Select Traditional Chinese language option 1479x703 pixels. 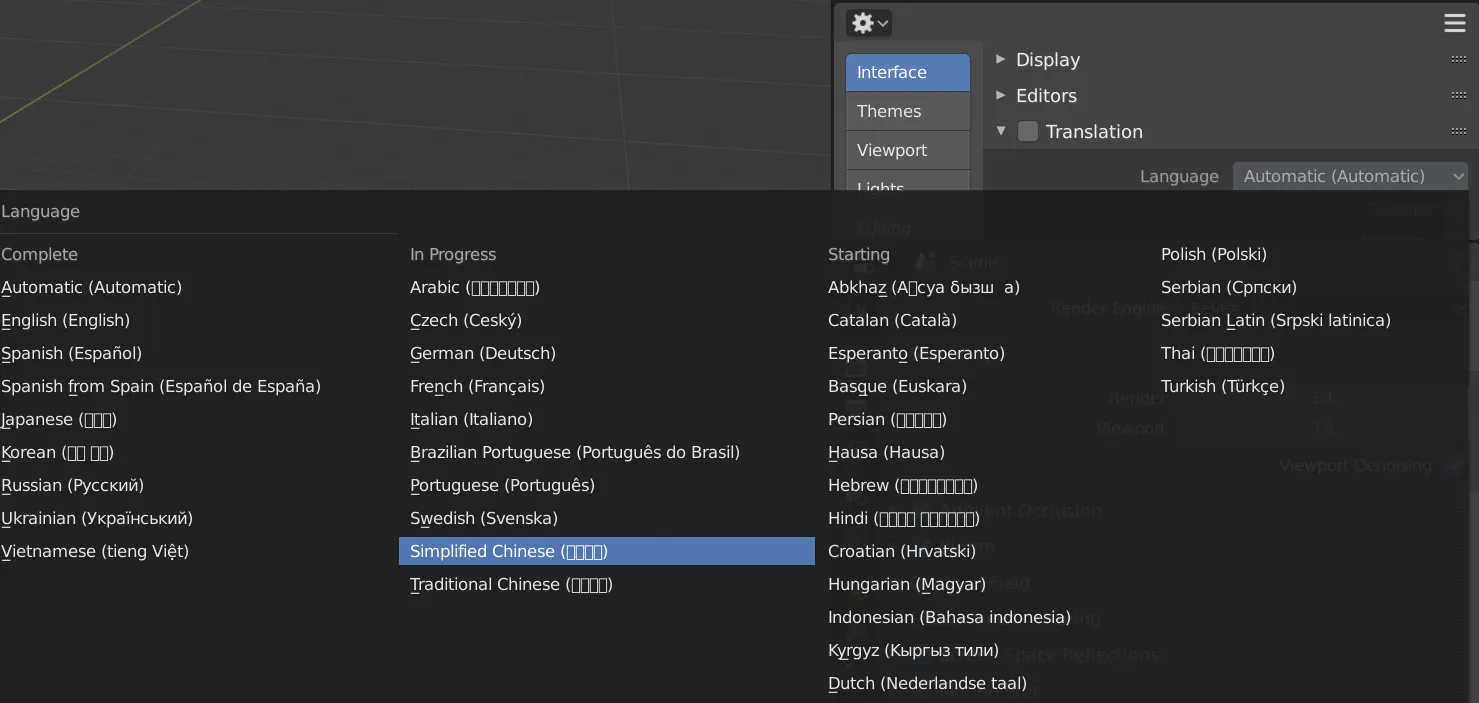511,584
